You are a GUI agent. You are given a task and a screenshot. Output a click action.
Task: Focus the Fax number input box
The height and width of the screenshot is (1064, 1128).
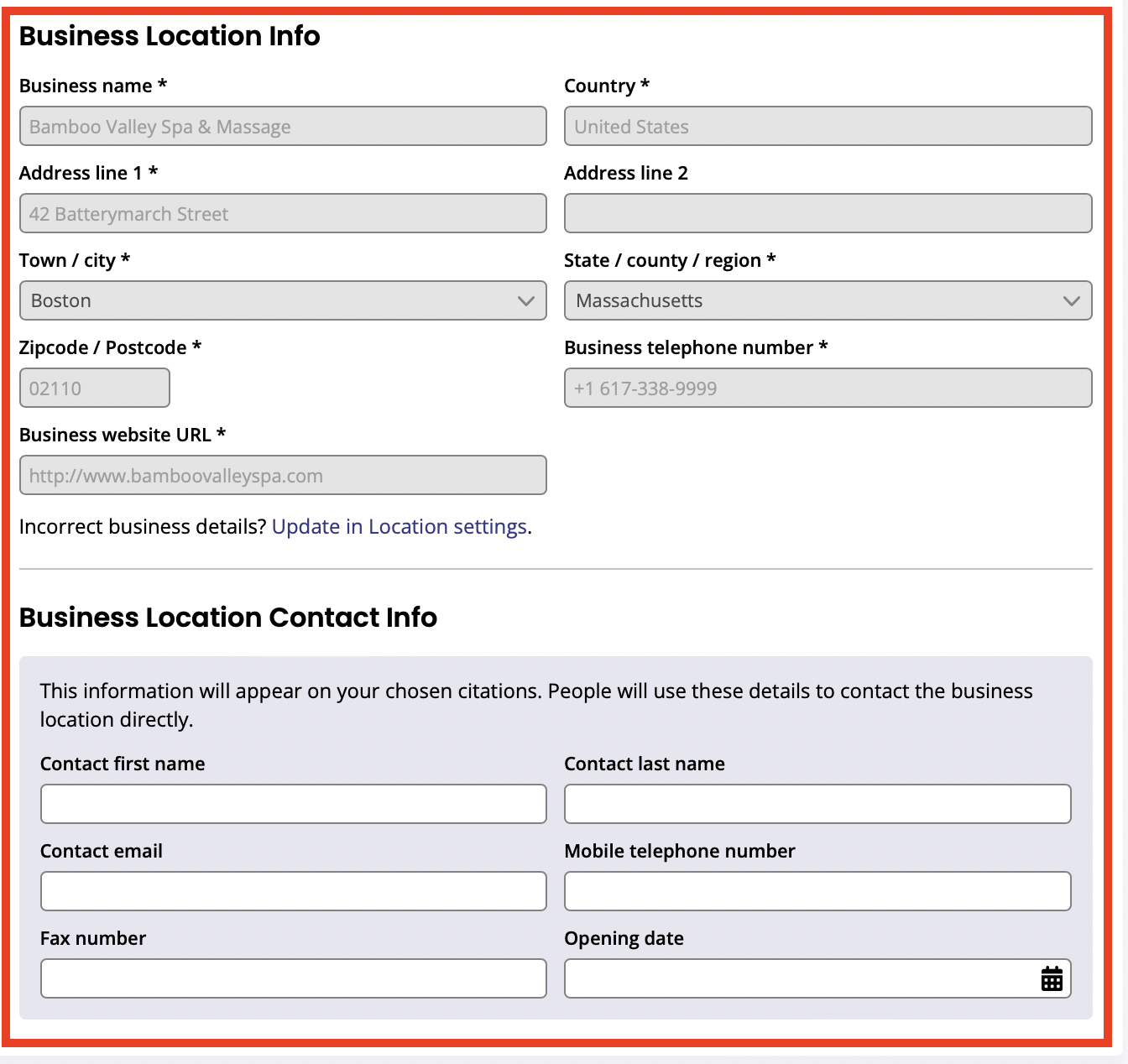tap(293, 978)
